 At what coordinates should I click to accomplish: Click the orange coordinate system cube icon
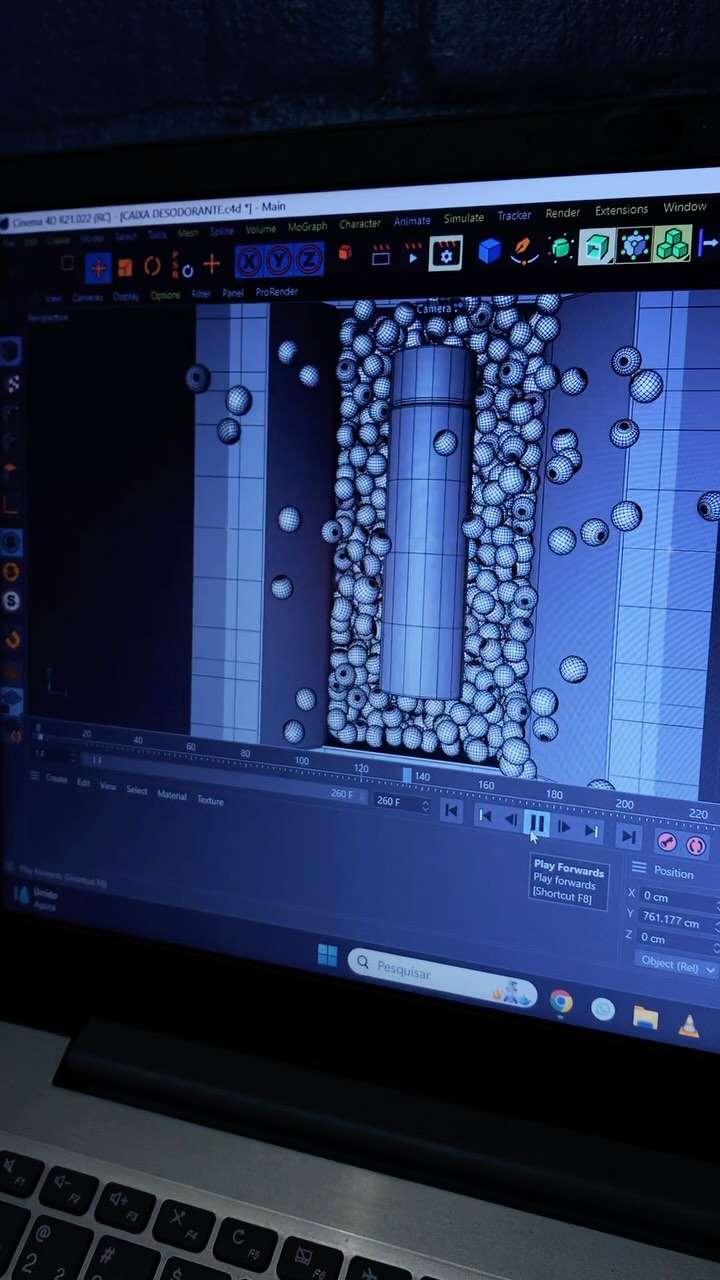click(345, 254)
